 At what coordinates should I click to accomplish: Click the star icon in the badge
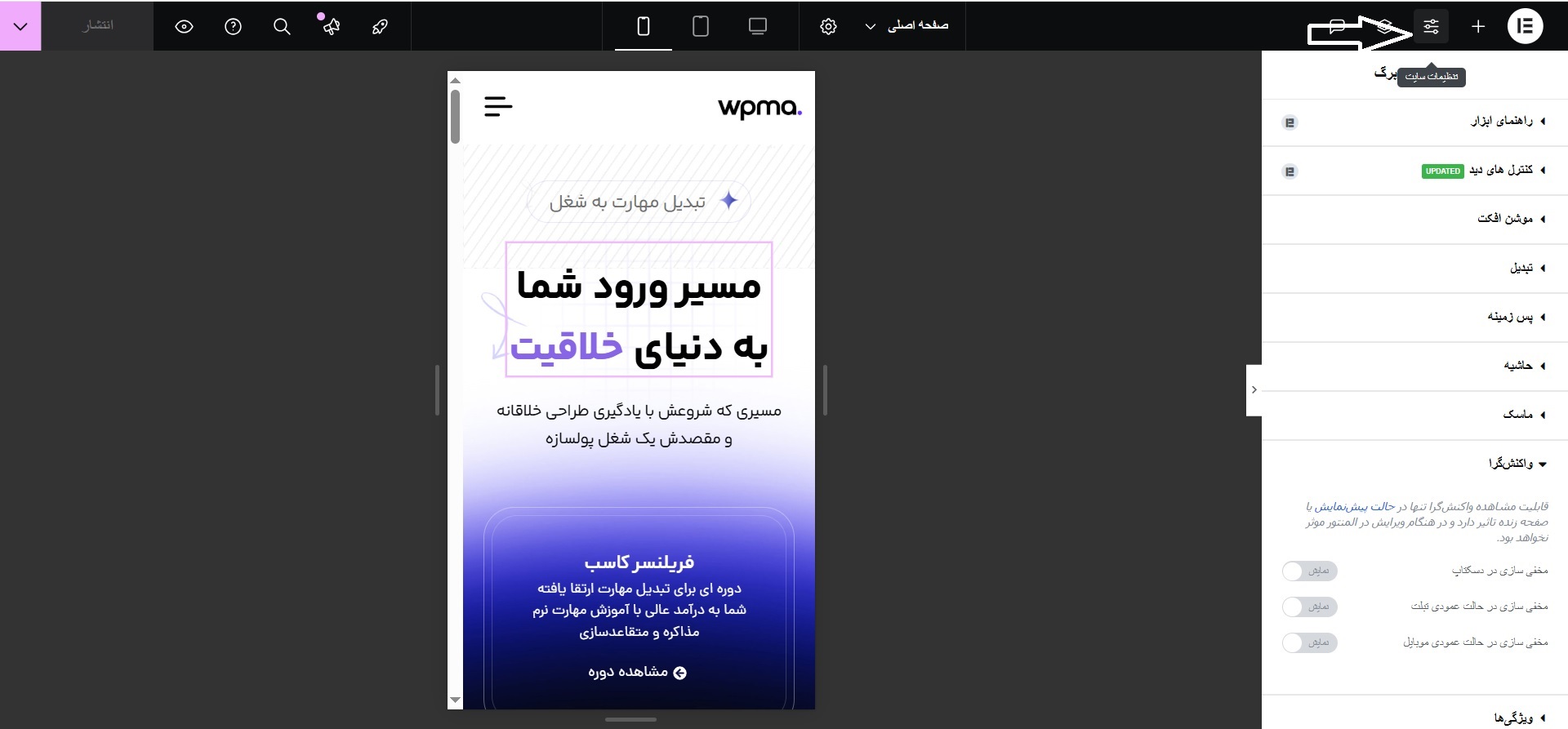[x=729, y=200]
